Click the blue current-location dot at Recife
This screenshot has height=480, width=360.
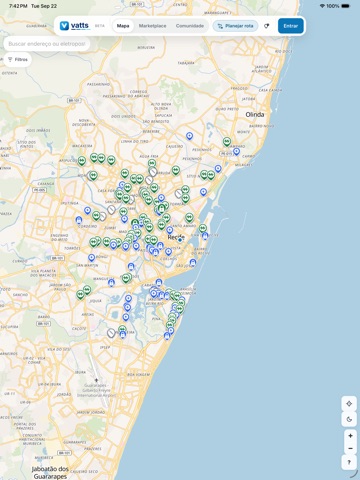[x=180, y=240]
